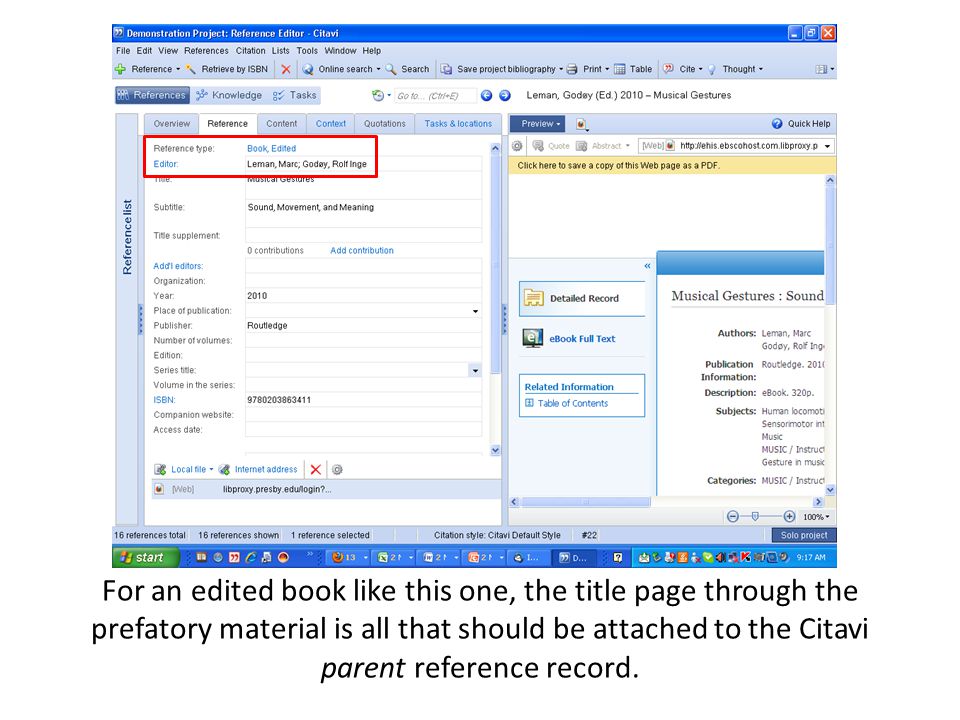Adjust the preview zoom slider handle
Viewport: 960px width, 720px height.
[x=755, y=517]
